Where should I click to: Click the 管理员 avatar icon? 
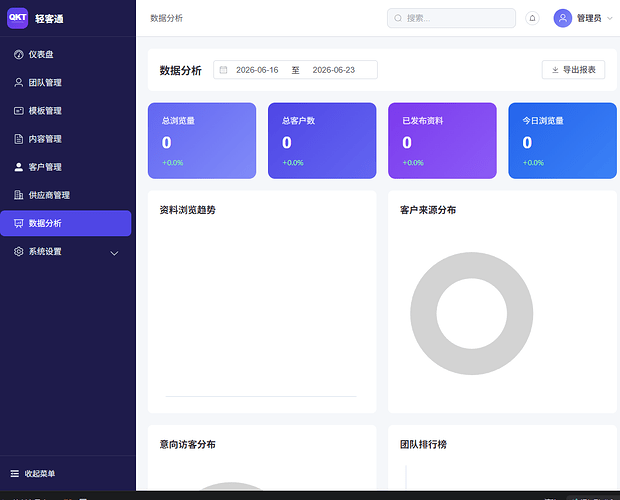point(563,18)
